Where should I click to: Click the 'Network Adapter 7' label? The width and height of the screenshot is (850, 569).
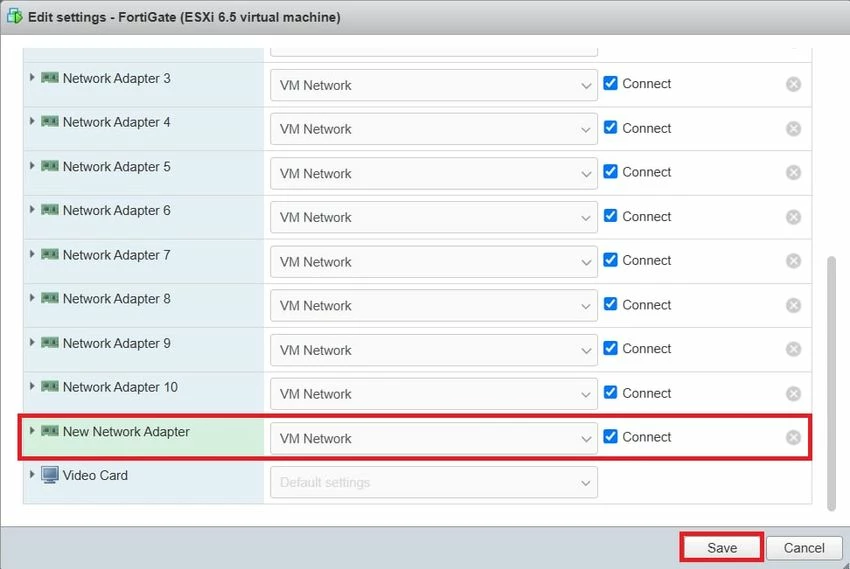pyautogui.click(x=117, y=255)
